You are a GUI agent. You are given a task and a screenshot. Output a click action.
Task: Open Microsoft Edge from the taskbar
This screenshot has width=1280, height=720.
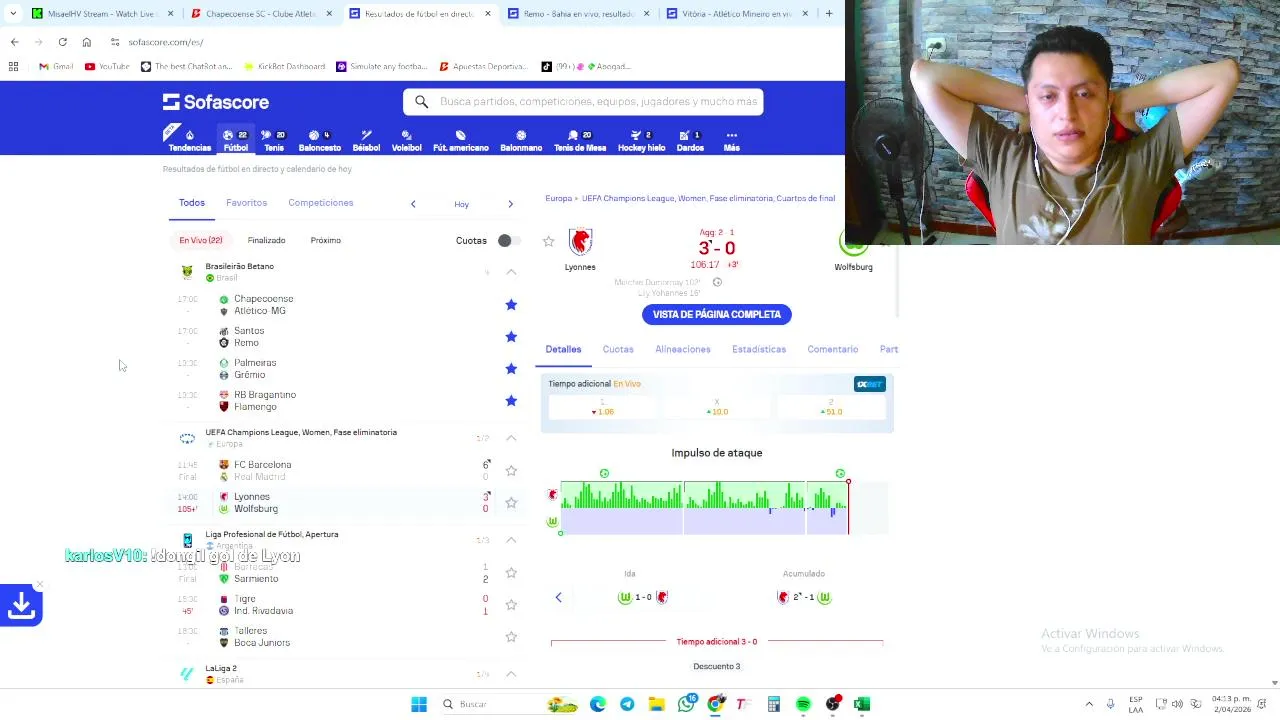tap(598, 704)
